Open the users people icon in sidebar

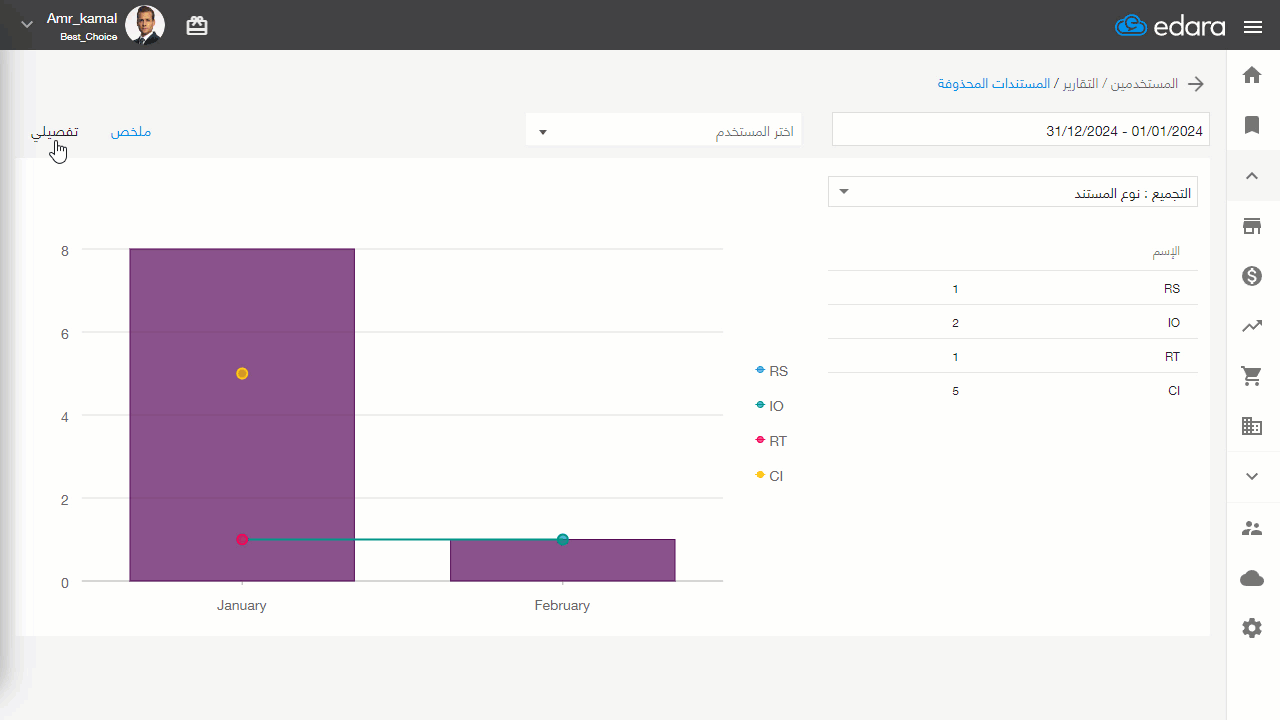coord(1252,528)
